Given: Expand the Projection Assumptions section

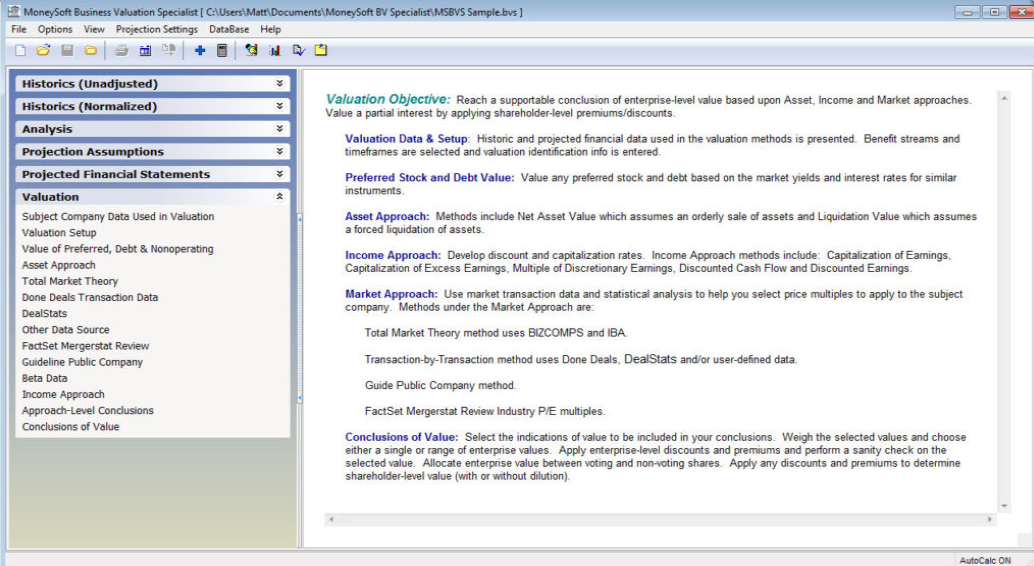Looking at the screenshot, I should (280, 152).
